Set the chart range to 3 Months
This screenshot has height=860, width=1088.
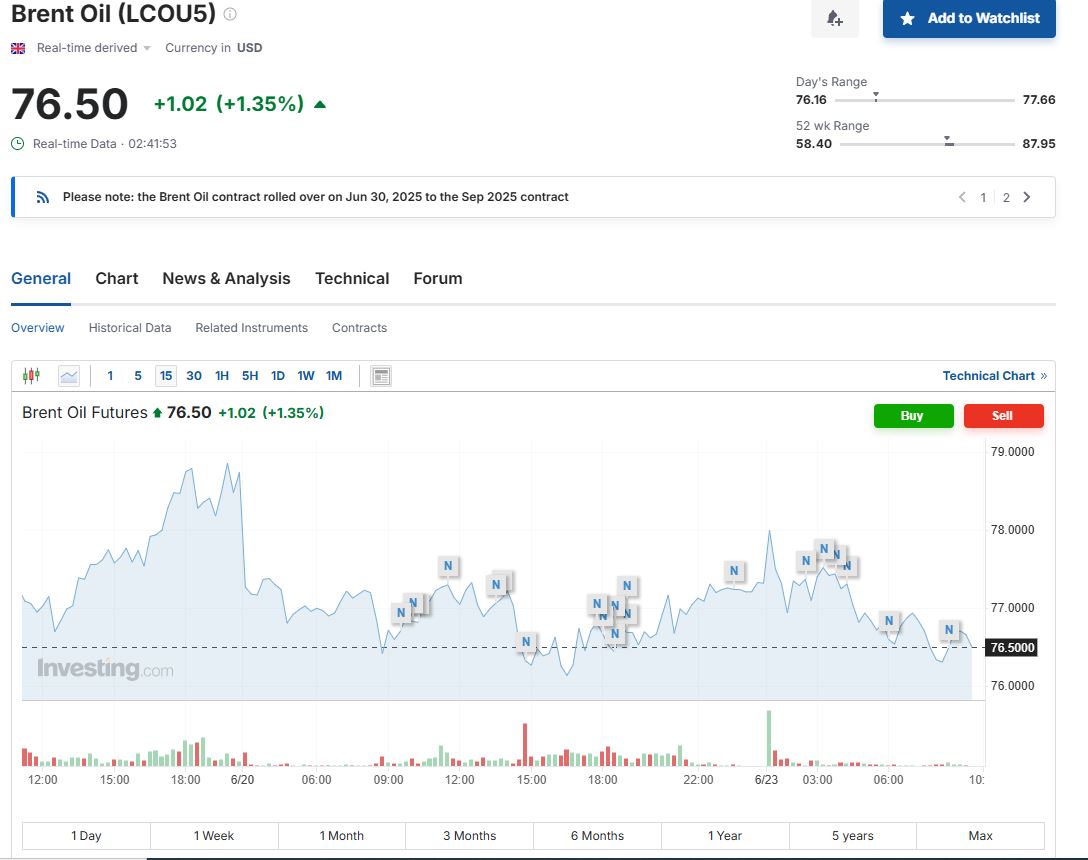469,836
